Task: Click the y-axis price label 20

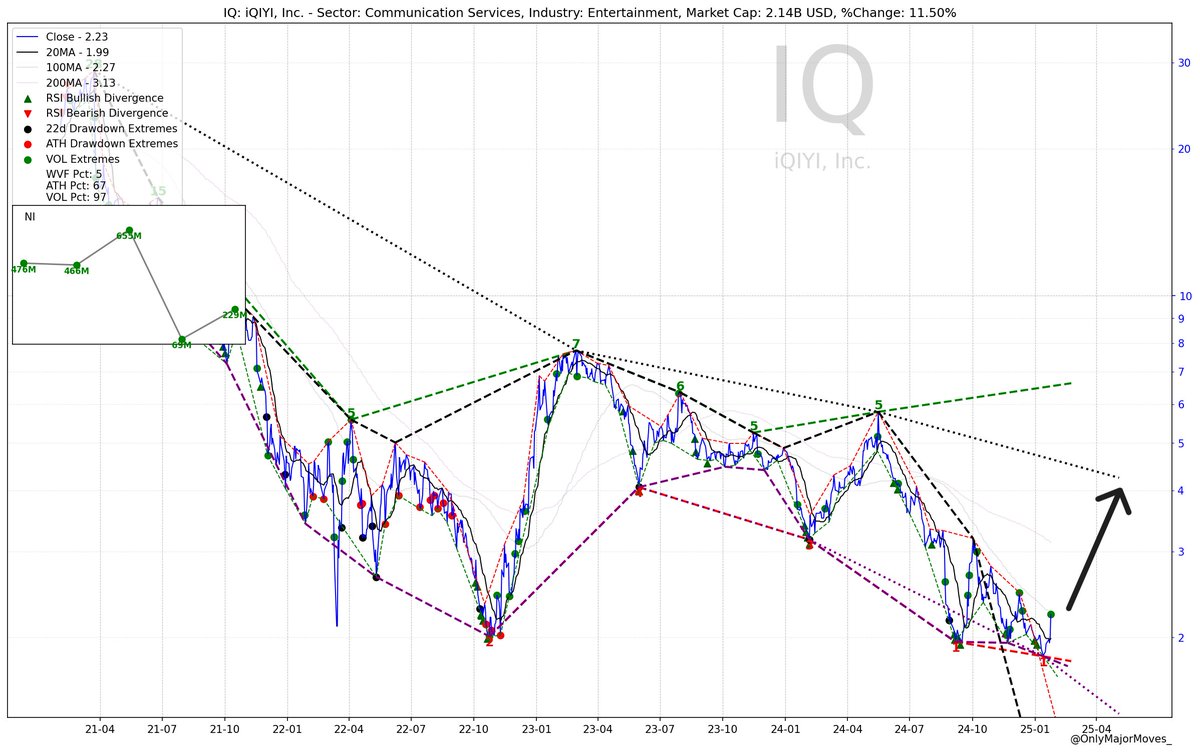Action: point(1183,148)
